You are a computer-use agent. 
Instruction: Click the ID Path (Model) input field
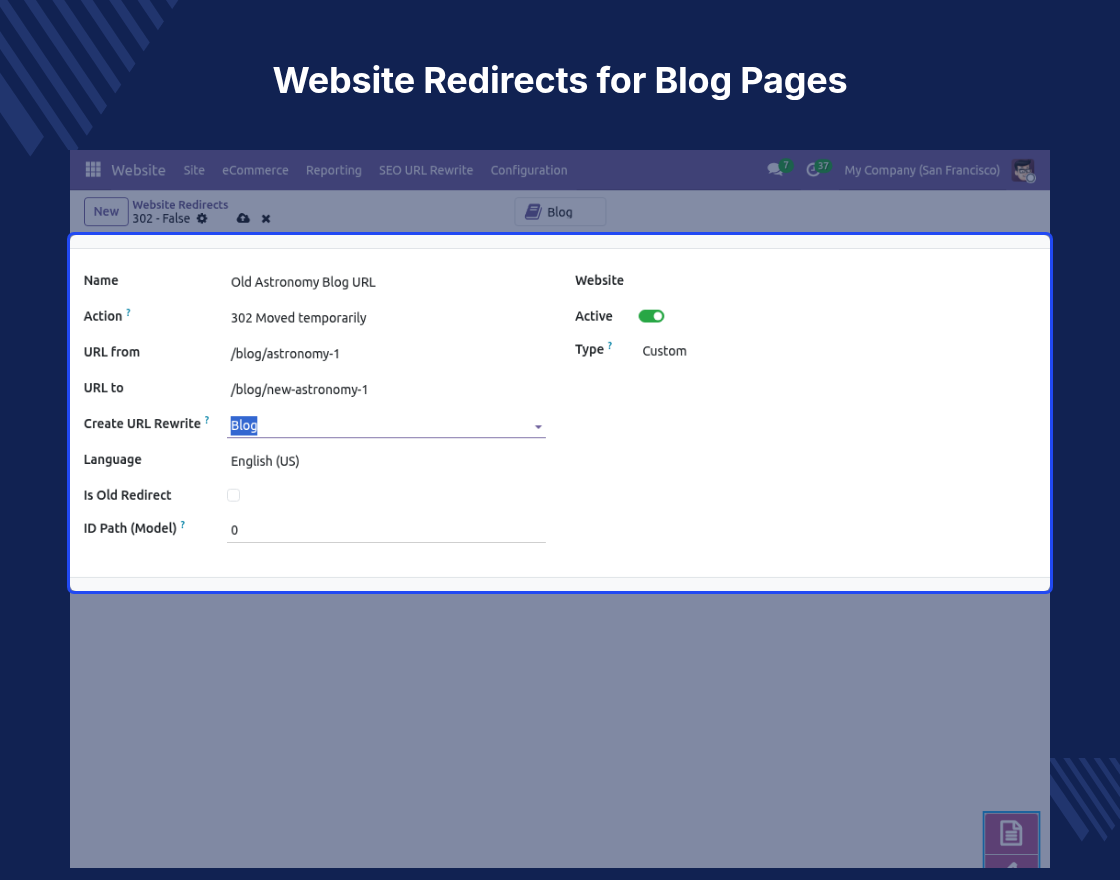[386, 530]
